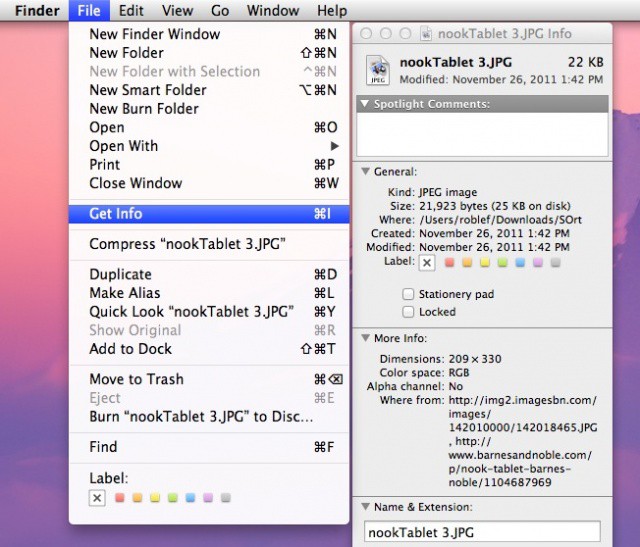The image size is (640, 547).
Task: Toggle the Locked checkbox
Action: [408, 312]
